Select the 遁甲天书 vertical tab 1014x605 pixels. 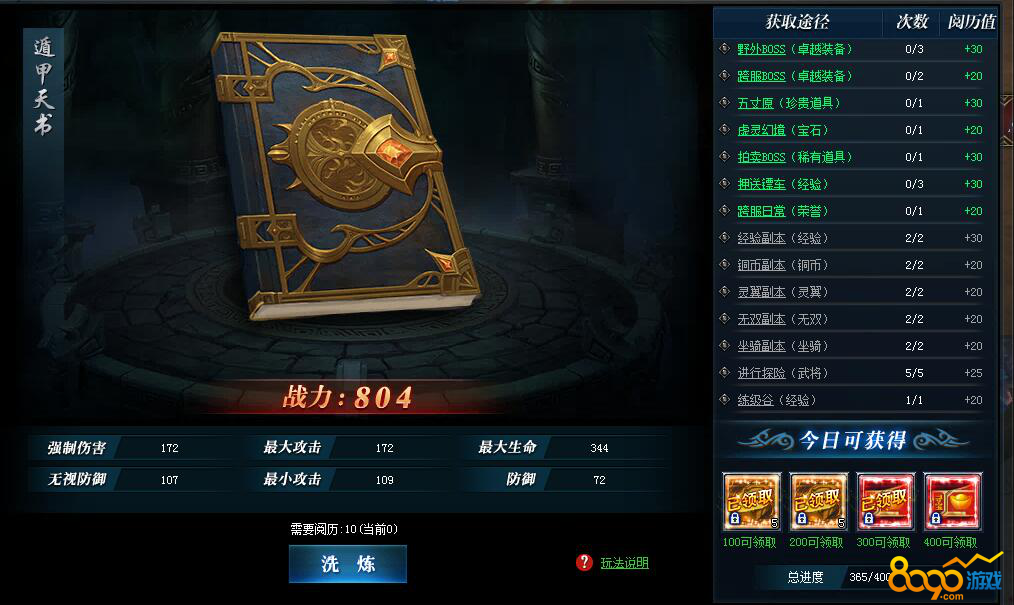pos(43,86)
